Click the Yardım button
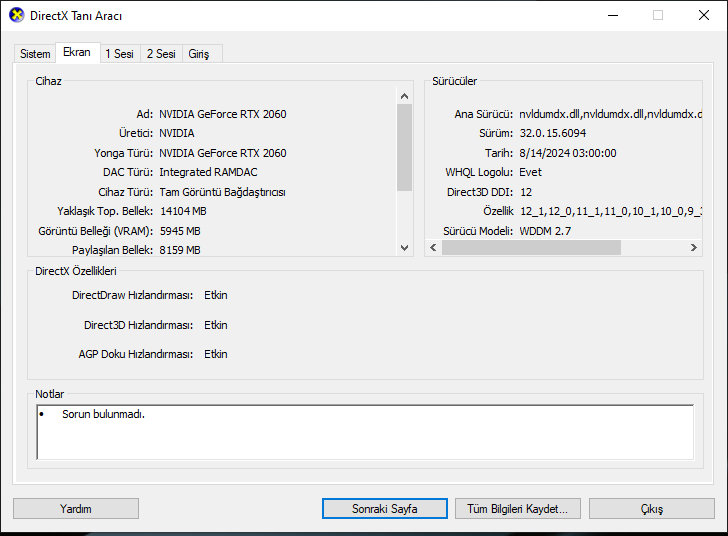The width and height of the screenshot is (728, 536). tap(76, 509)
